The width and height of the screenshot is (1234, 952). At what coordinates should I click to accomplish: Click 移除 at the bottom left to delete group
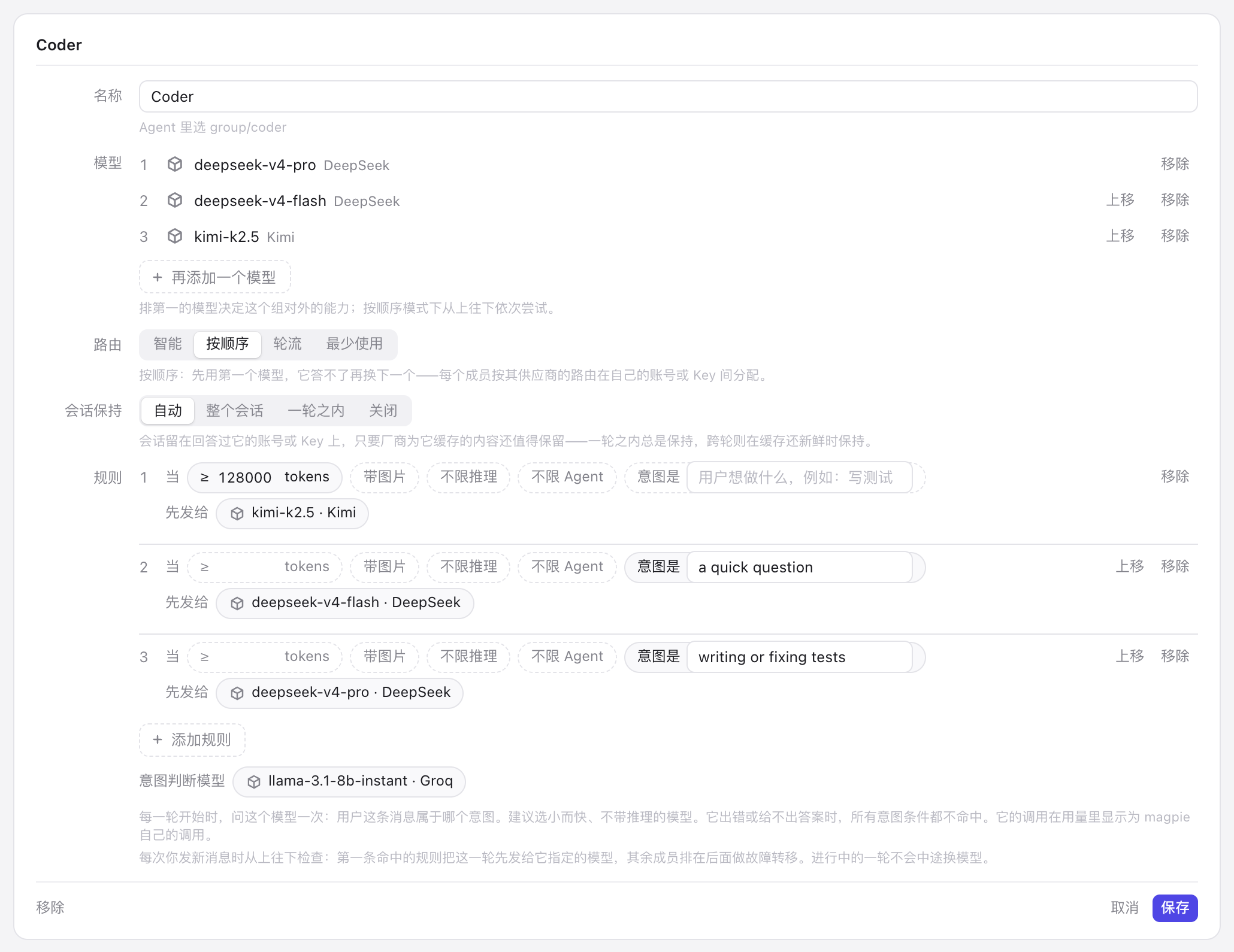(x=50, y=908)
